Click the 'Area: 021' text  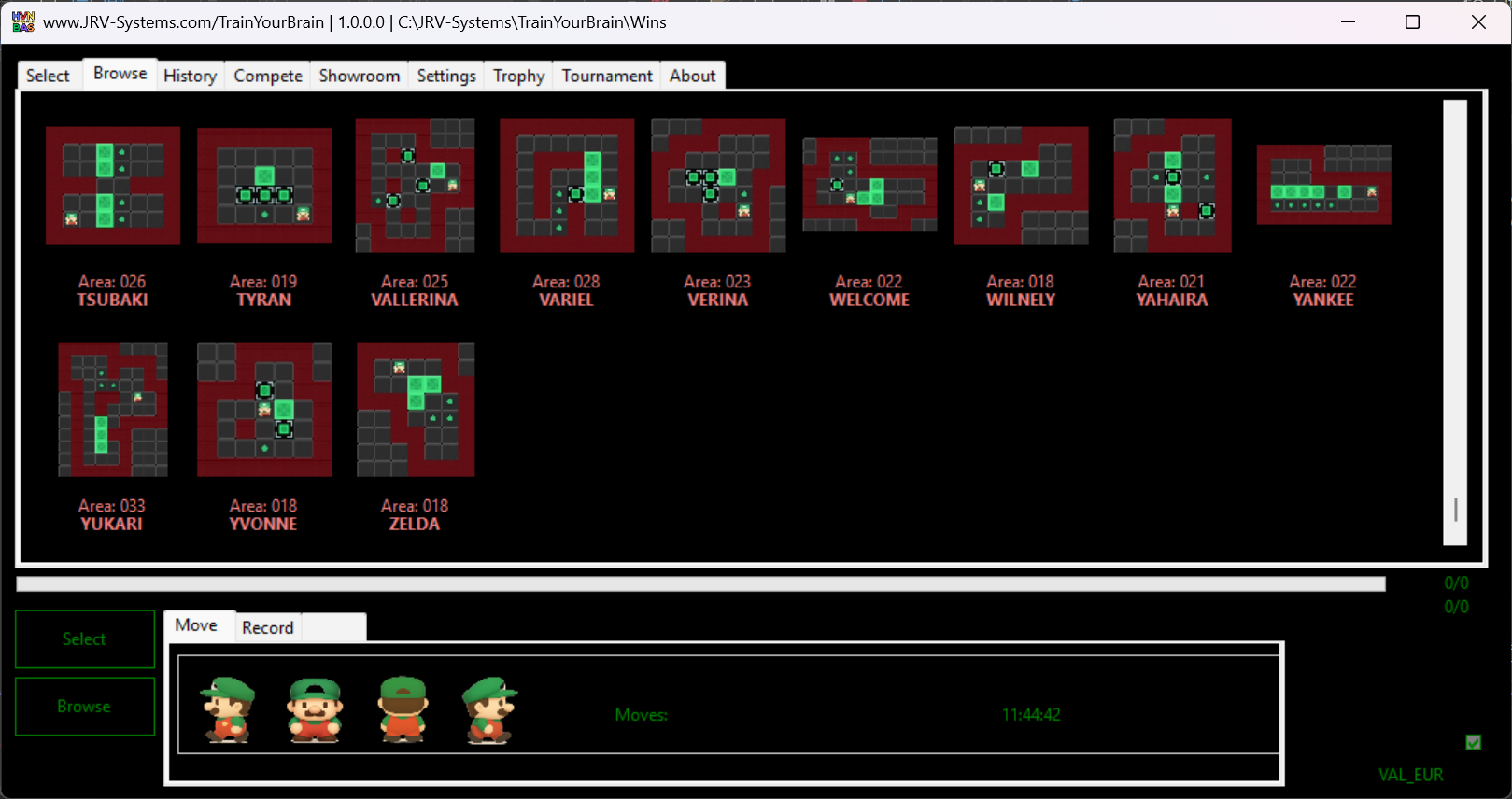(x=1171, y=282)
